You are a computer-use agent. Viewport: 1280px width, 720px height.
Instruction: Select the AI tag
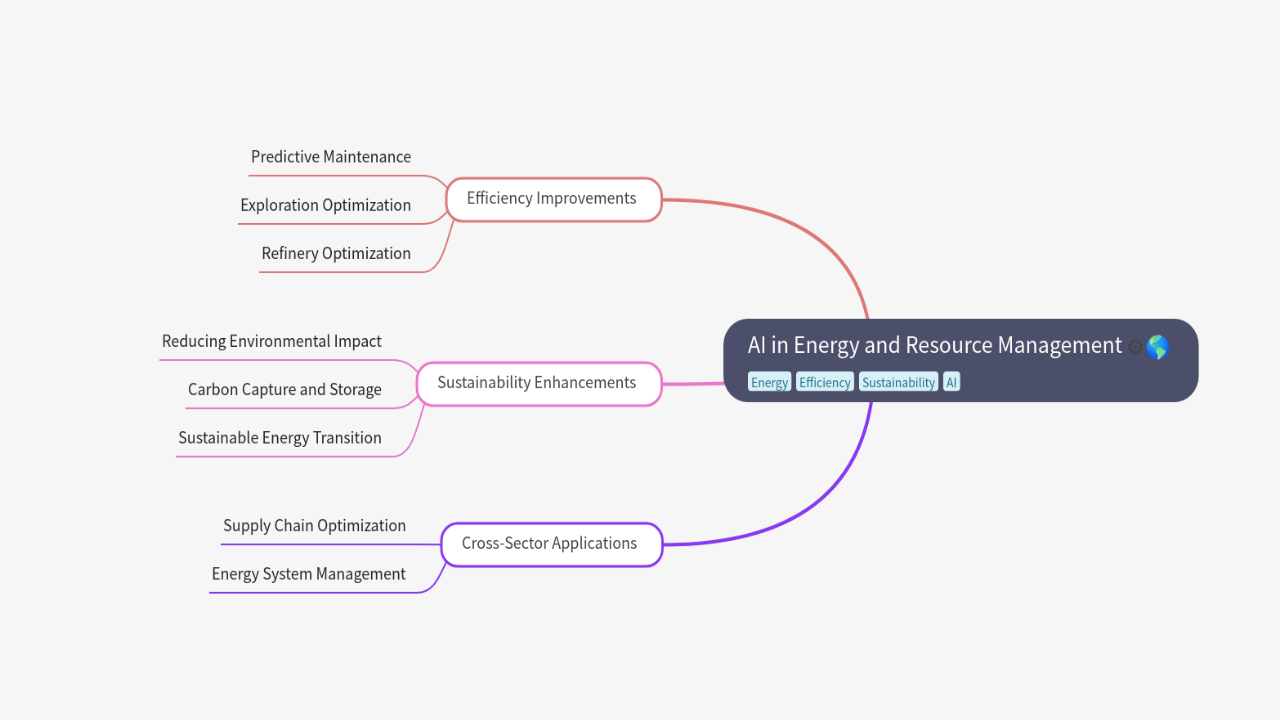pos(951,382)
